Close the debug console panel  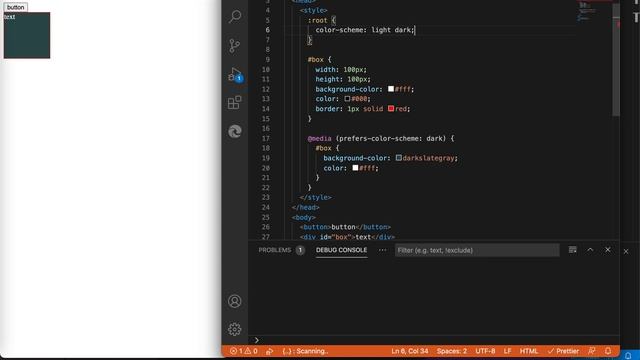coord(608,250)
